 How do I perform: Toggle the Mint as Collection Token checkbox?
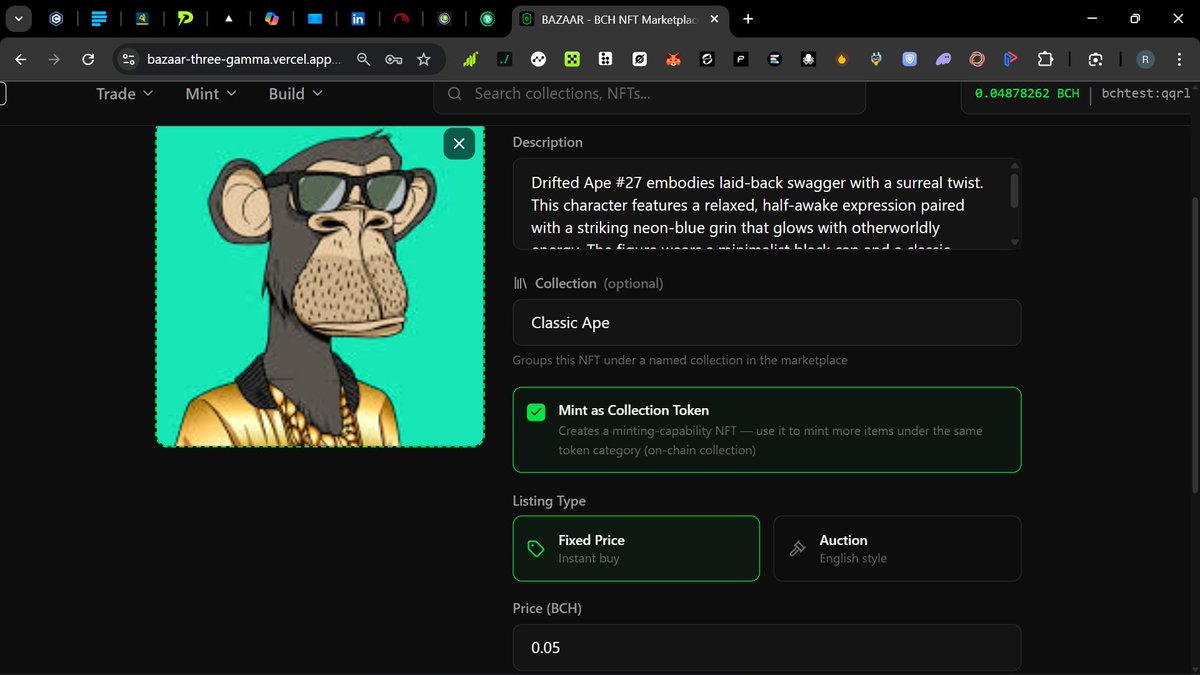[x=537, y=412]
